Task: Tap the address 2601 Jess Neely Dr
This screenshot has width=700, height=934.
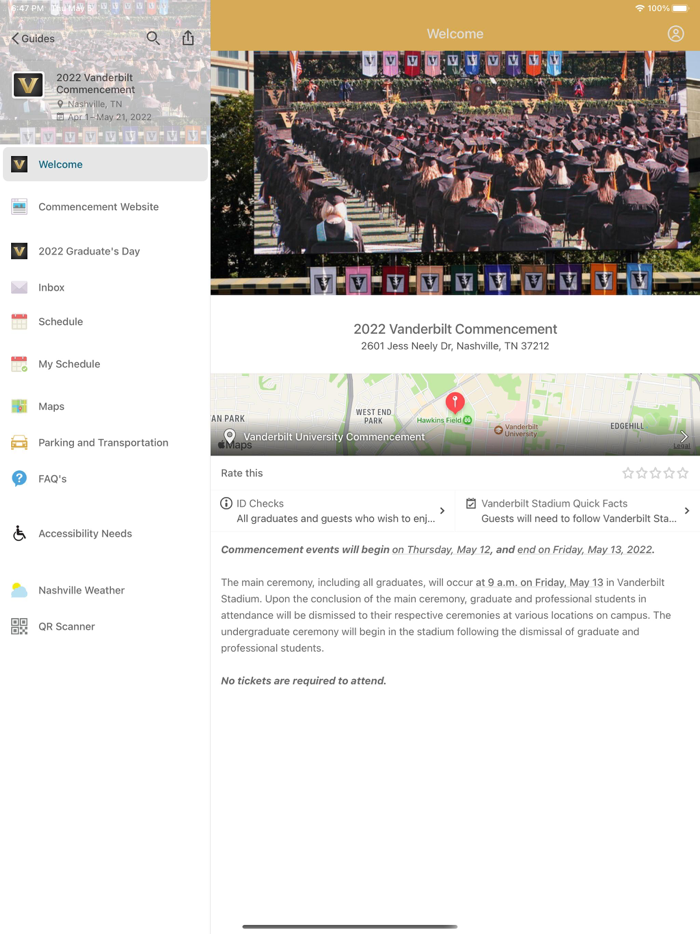Action: (455, 346)
